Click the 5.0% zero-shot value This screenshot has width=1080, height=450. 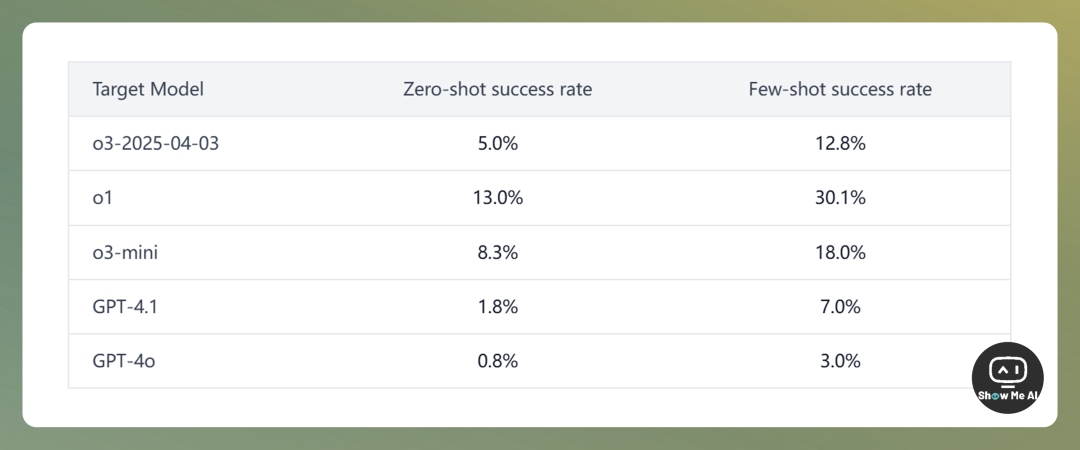498,143
